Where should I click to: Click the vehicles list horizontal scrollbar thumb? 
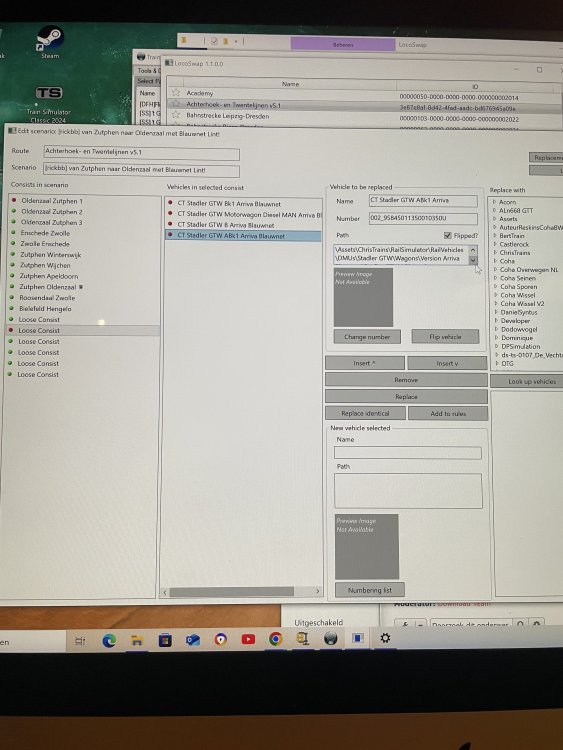click(232, 592)
